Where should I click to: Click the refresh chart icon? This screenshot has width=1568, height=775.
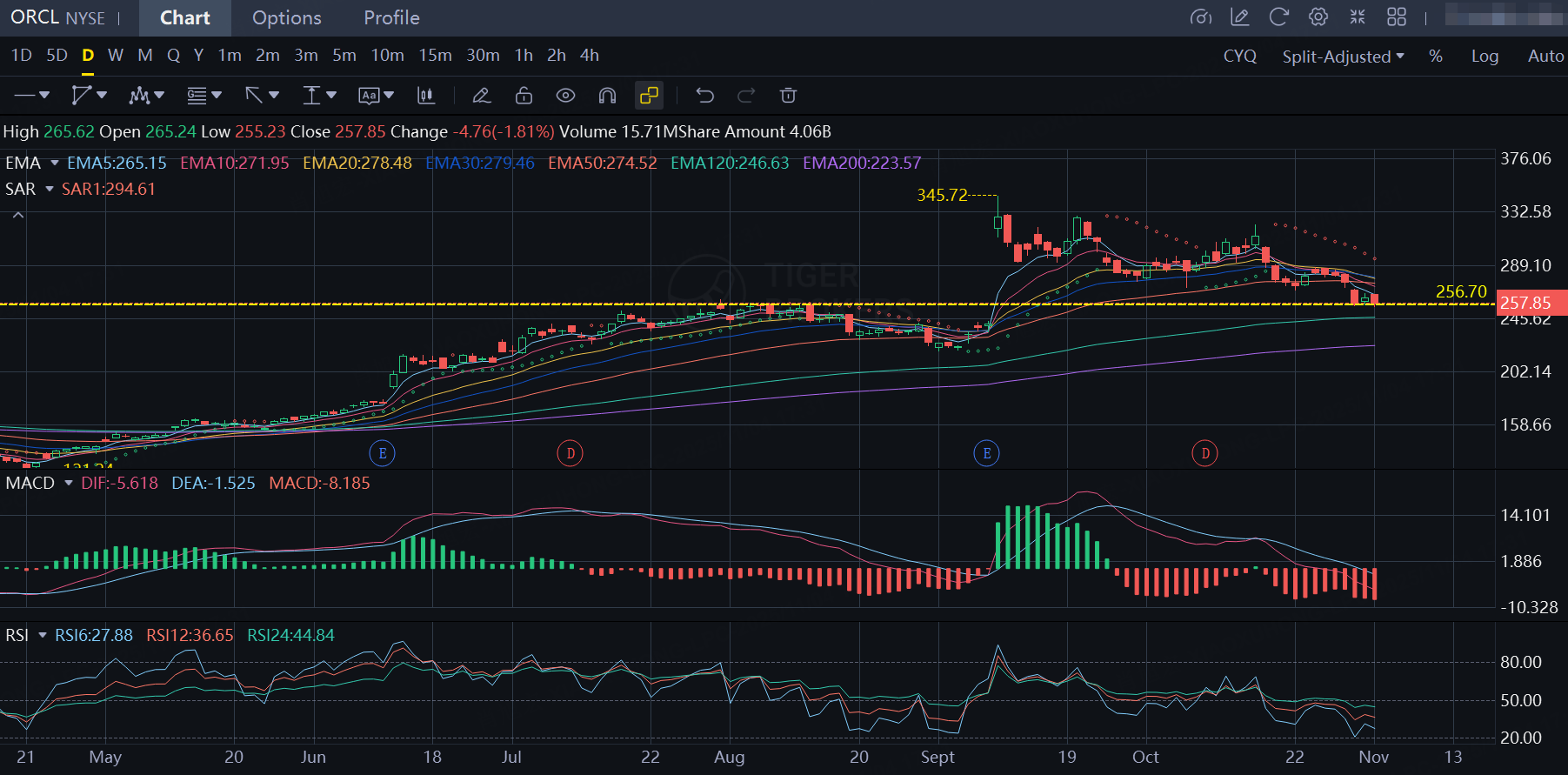pyautogui.click(x=1278, y=17)
